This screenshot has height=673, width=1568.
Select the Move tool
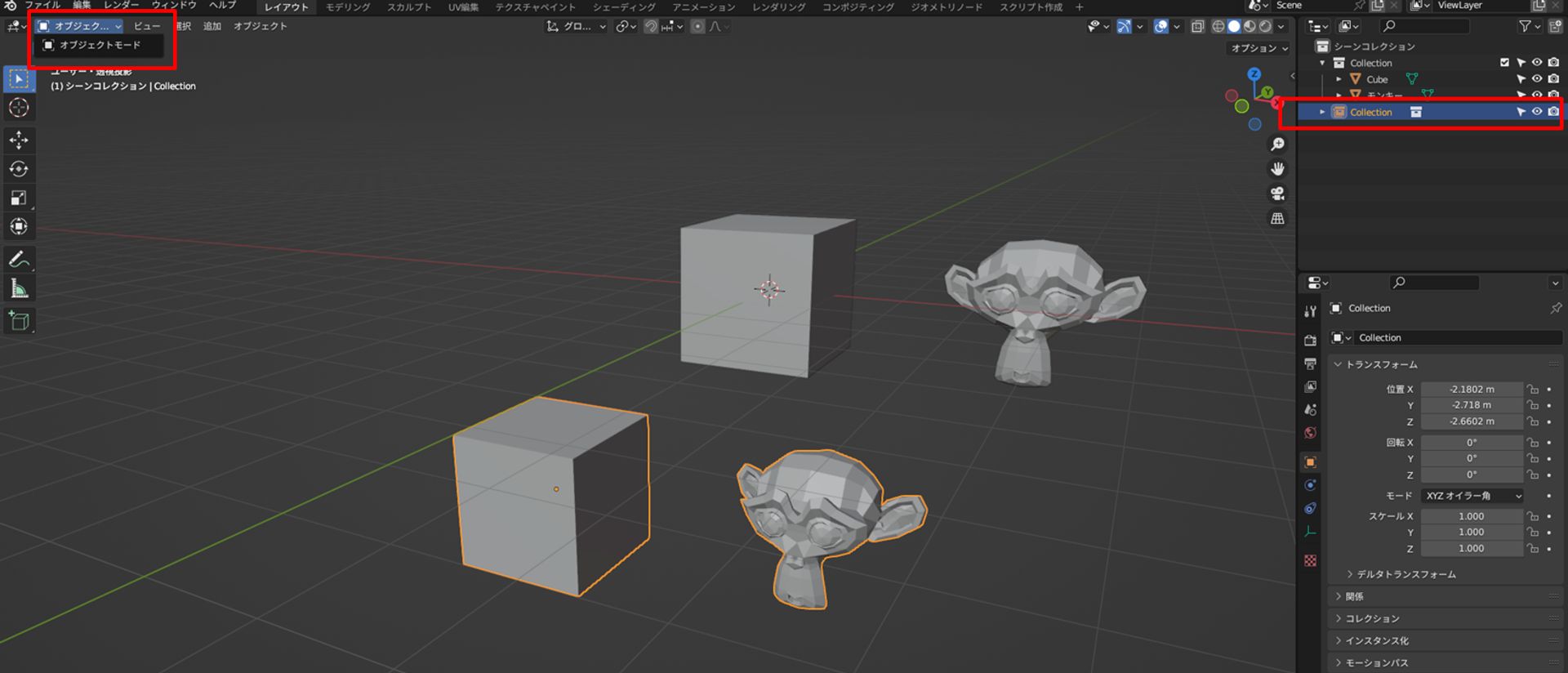[x=19, y=140]
